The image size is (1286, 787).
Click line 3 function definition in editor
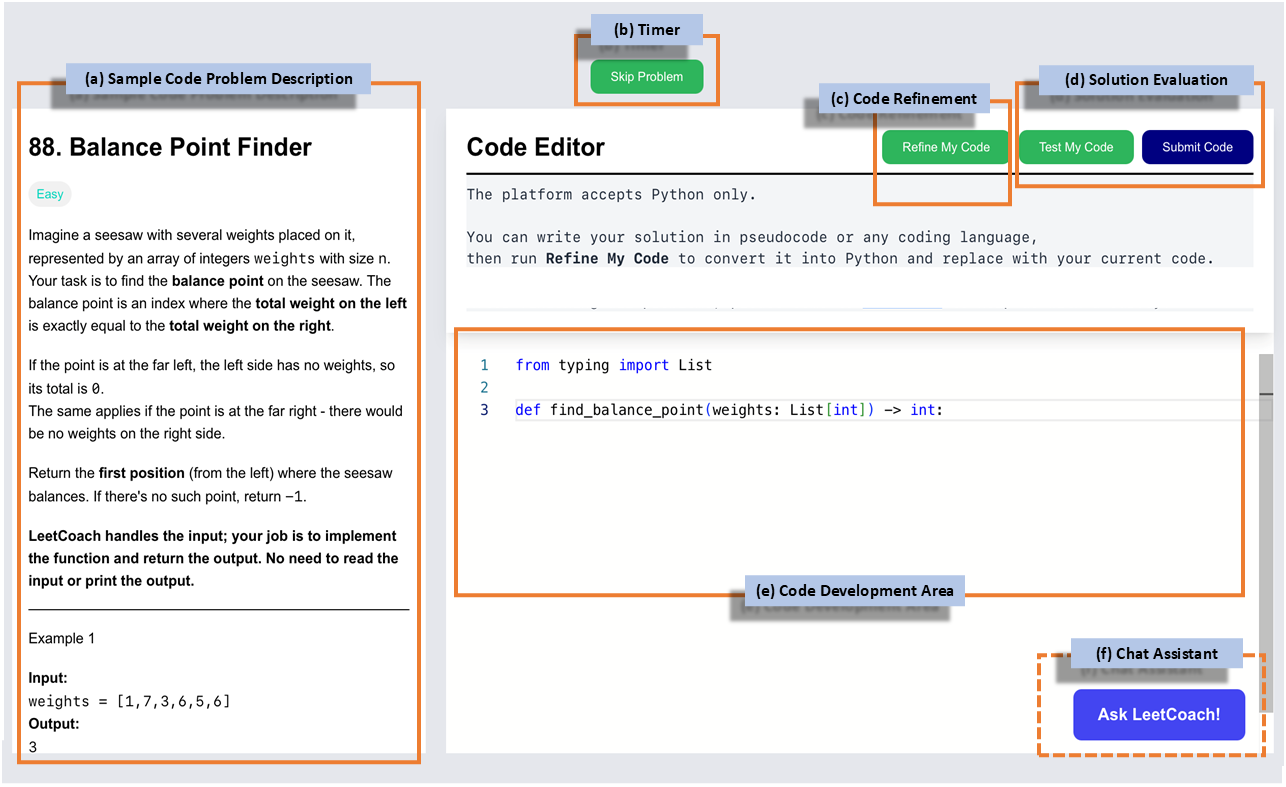729,410
